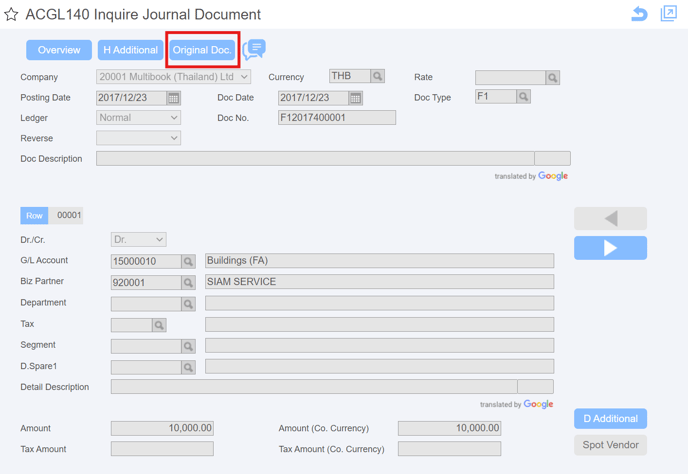Image resolution: width=688 pixels, height=474 pixels.
Task: Click the G/L Account code field 15000010
Action: coord(146,262)
